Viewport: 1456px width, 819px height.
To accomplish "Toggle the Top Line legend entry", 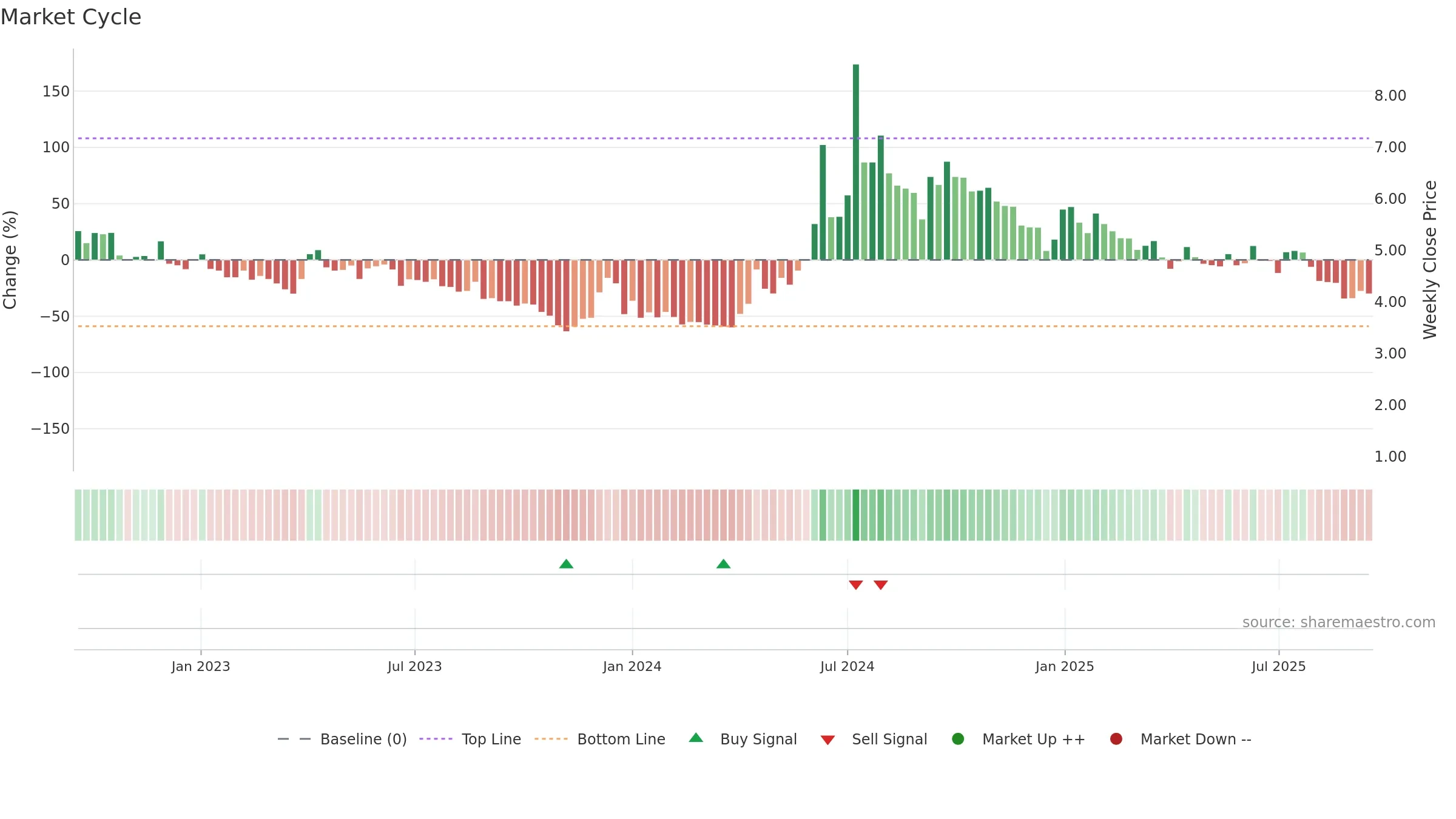I will coord(470,739).
